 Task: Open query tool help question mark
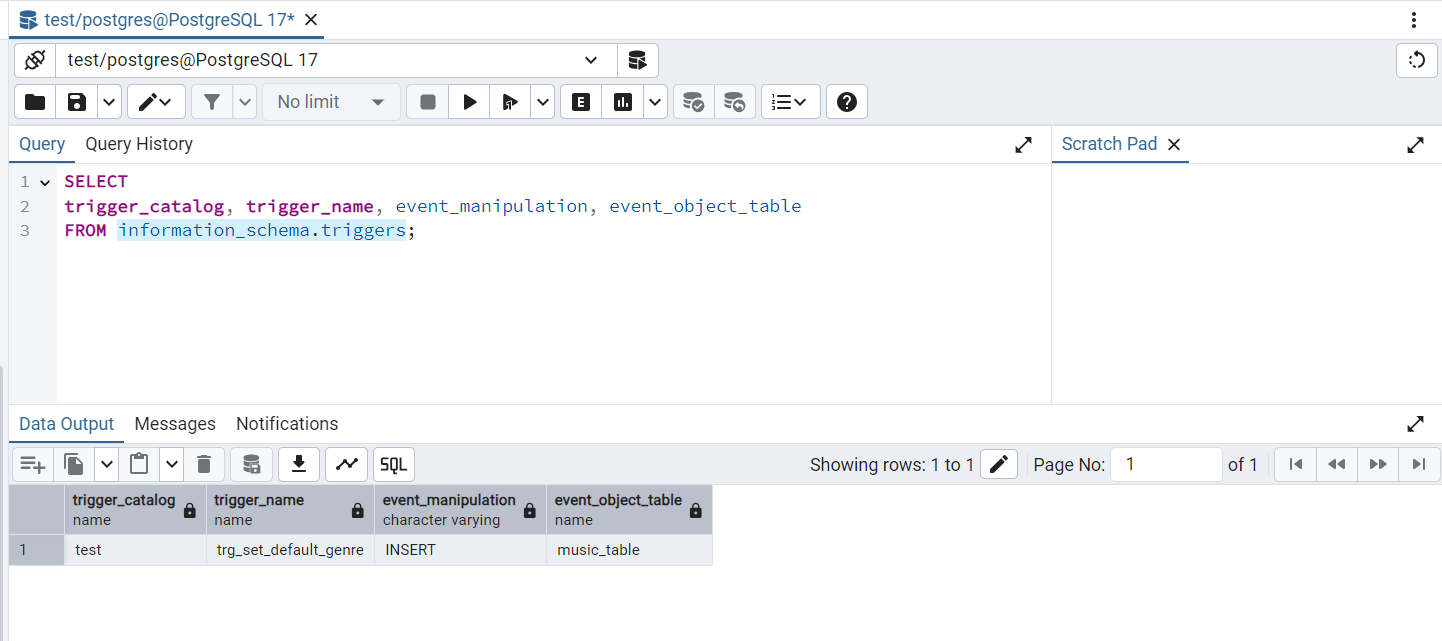pyautogui.click(x=846, y=102)
